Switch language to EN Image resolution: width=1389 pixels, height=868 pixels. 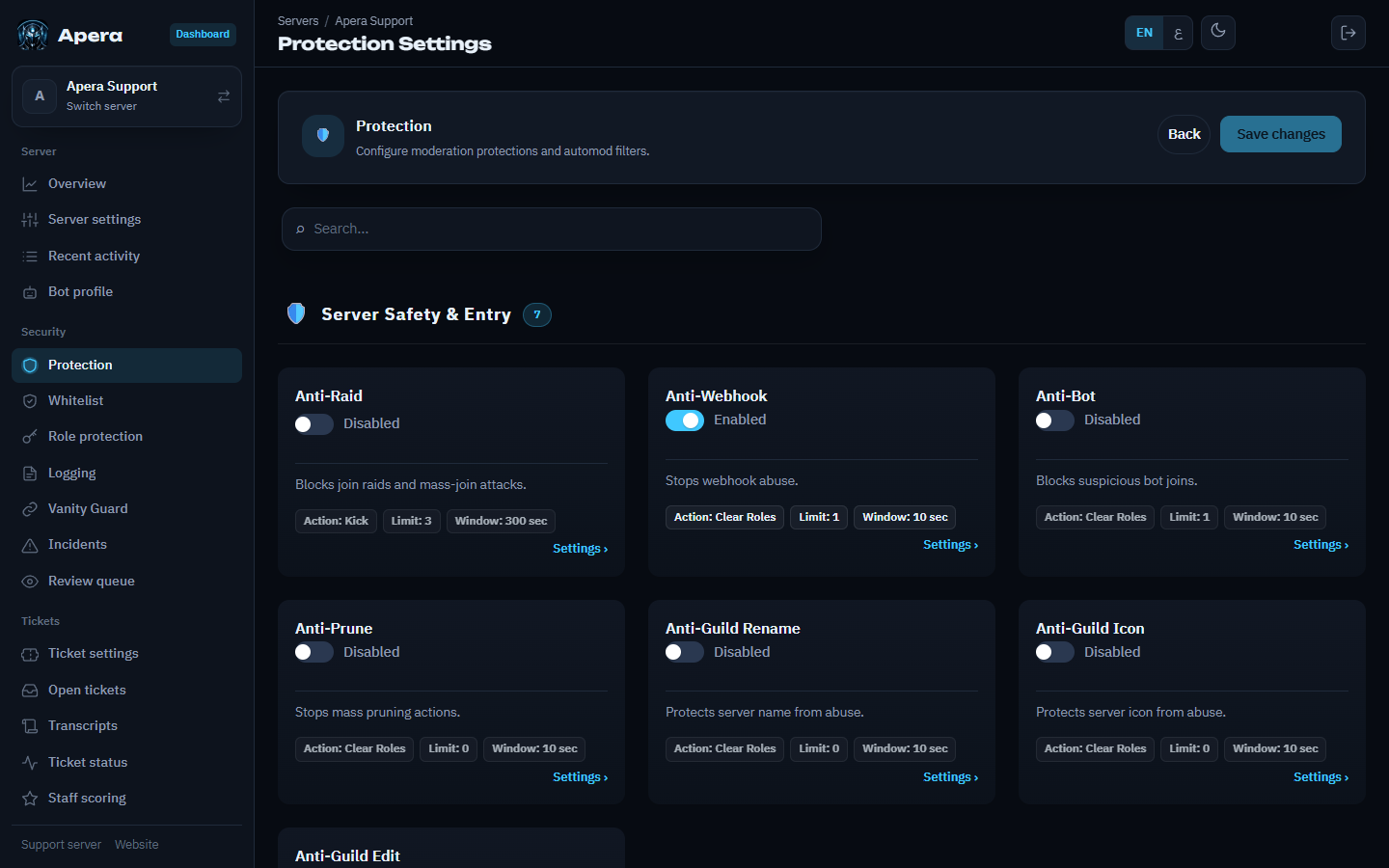coord(1144,33)
